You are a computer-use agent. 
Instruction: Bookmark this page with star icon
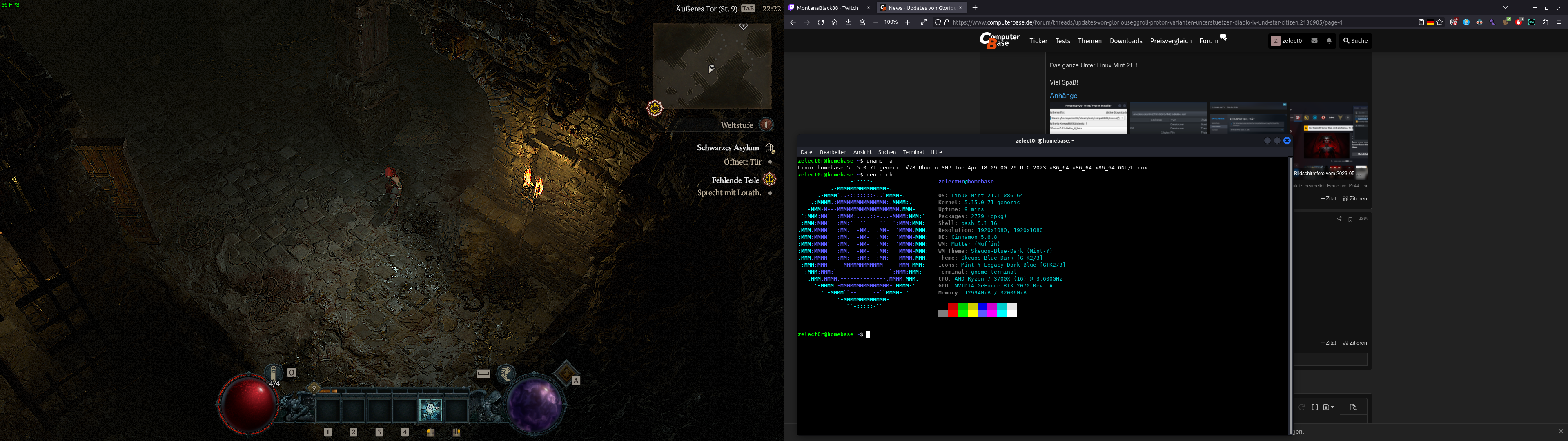(1439, 22)
